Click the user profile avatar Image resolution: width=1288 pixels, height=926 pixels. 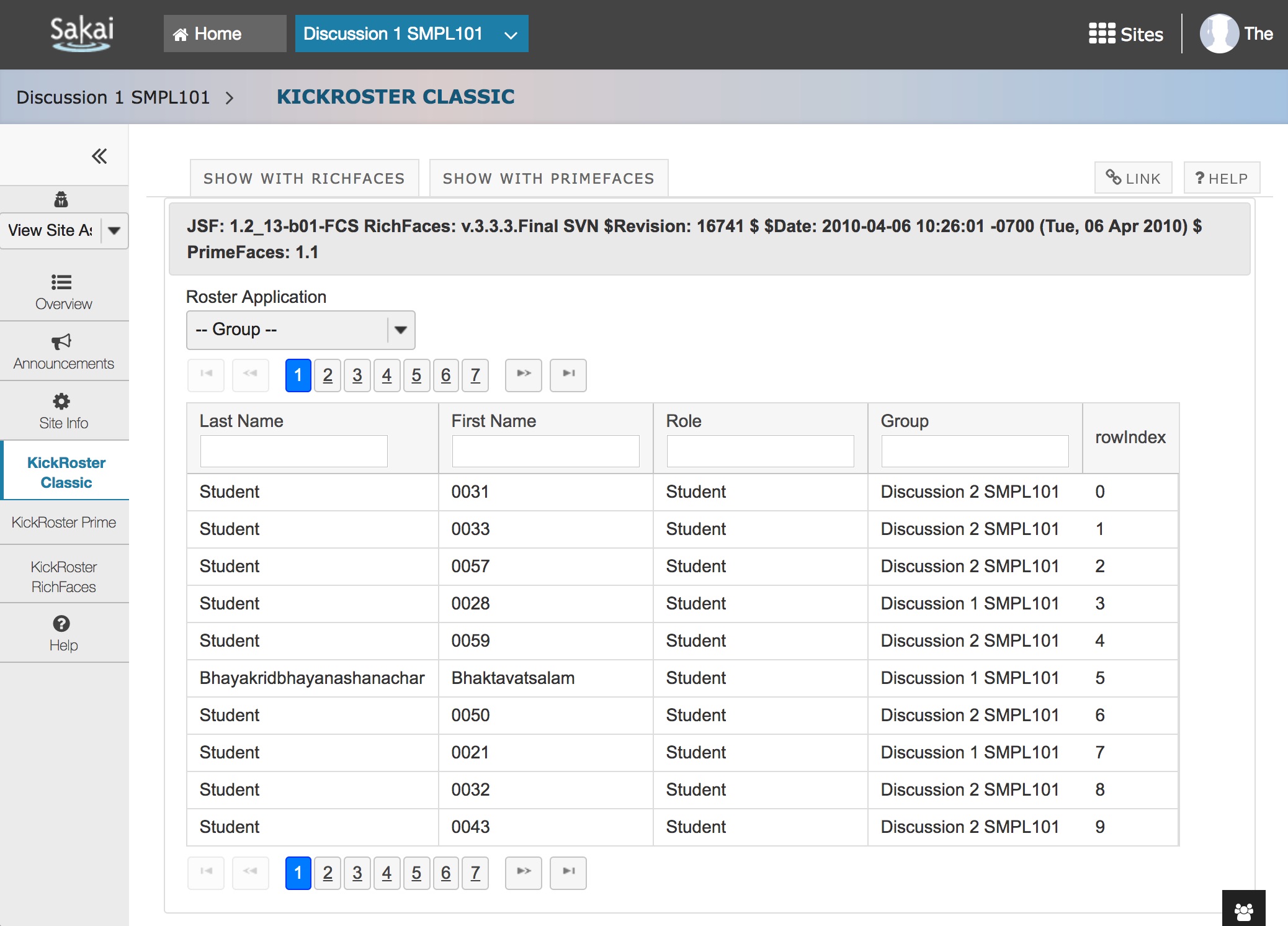(1219, 34)
